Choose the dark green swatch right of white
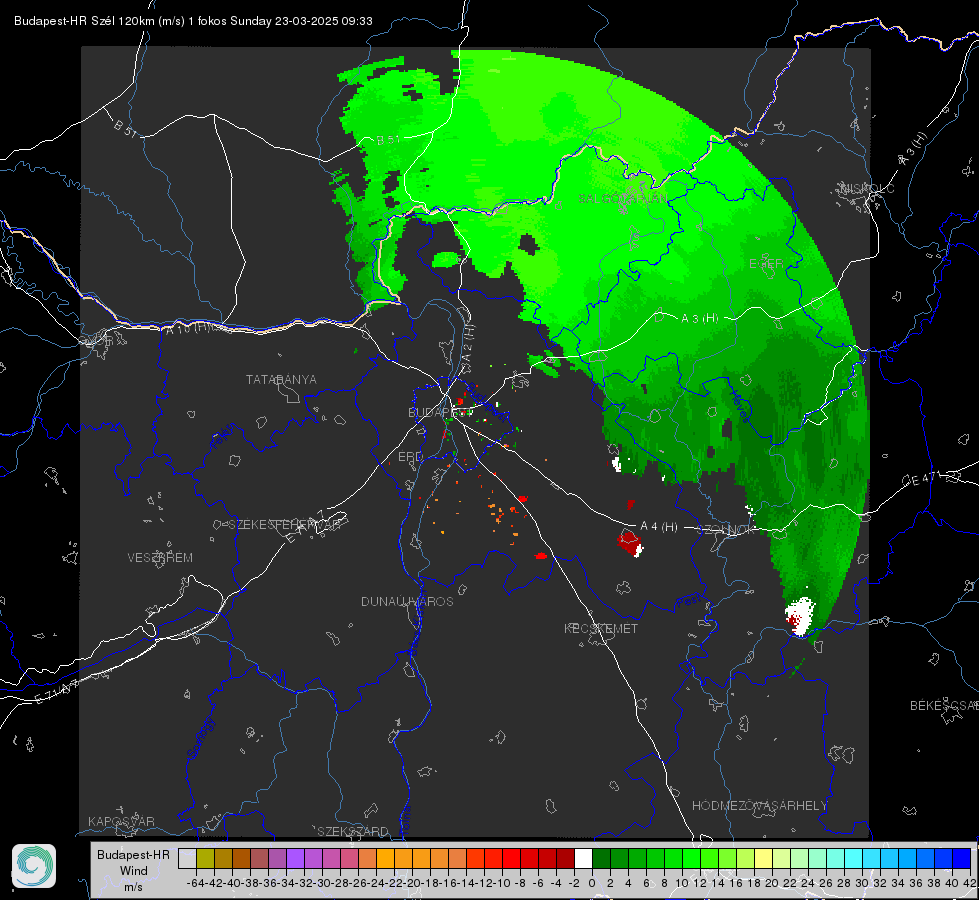Viewport: 979px width, 900px height. point(601,858)
